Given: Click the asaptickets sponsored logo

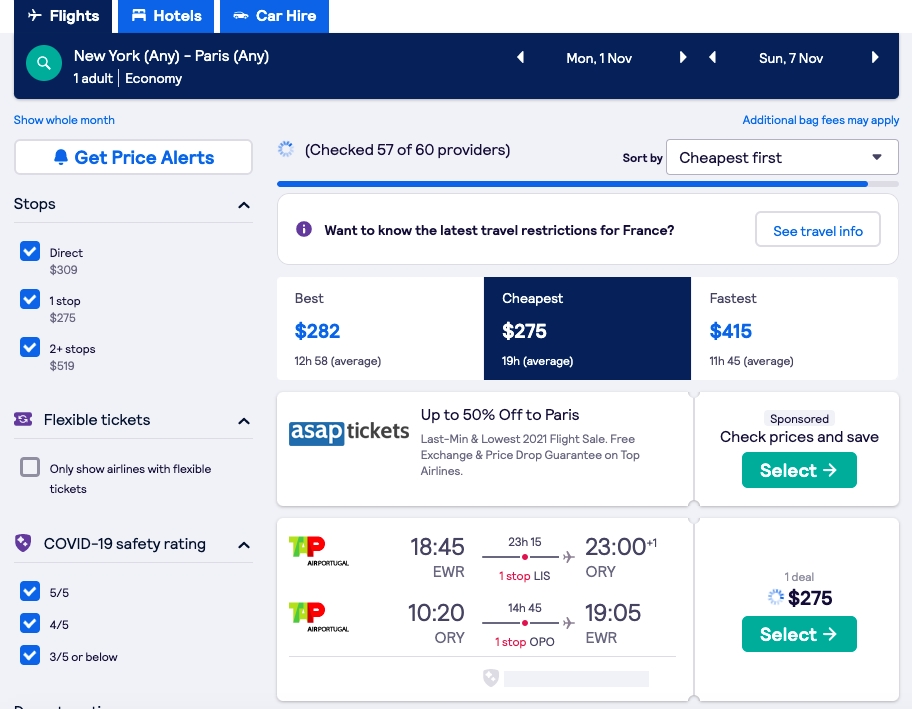Looking at the screenshot, I should 349,432.
